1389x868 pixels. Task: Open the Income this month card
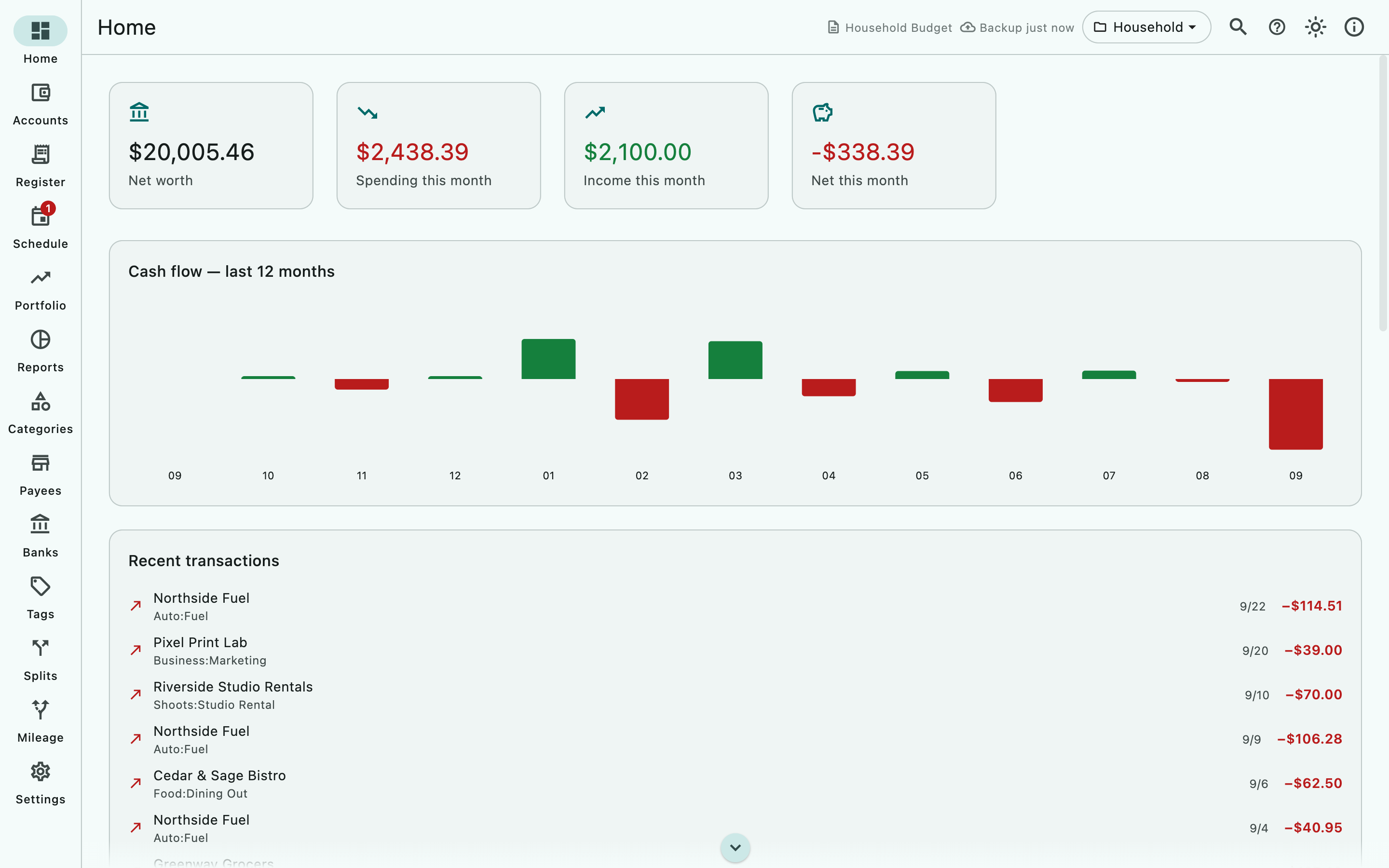666,146
